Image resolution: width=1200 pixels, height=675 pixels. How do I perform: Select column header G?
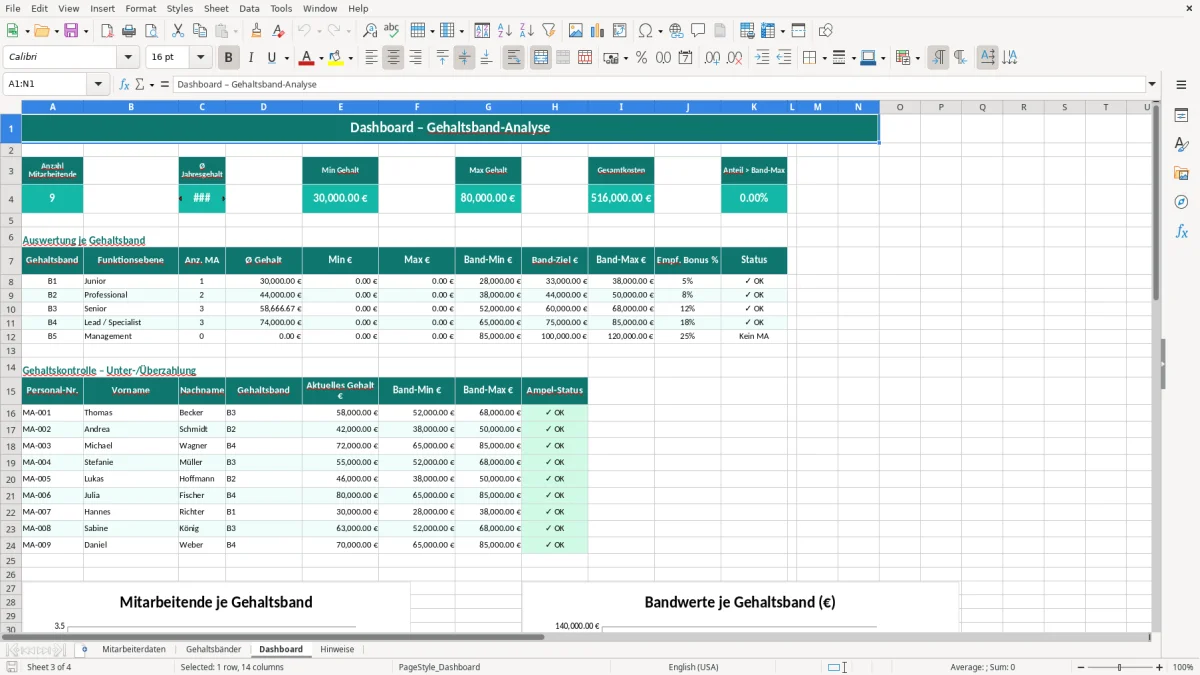point(488,107)
